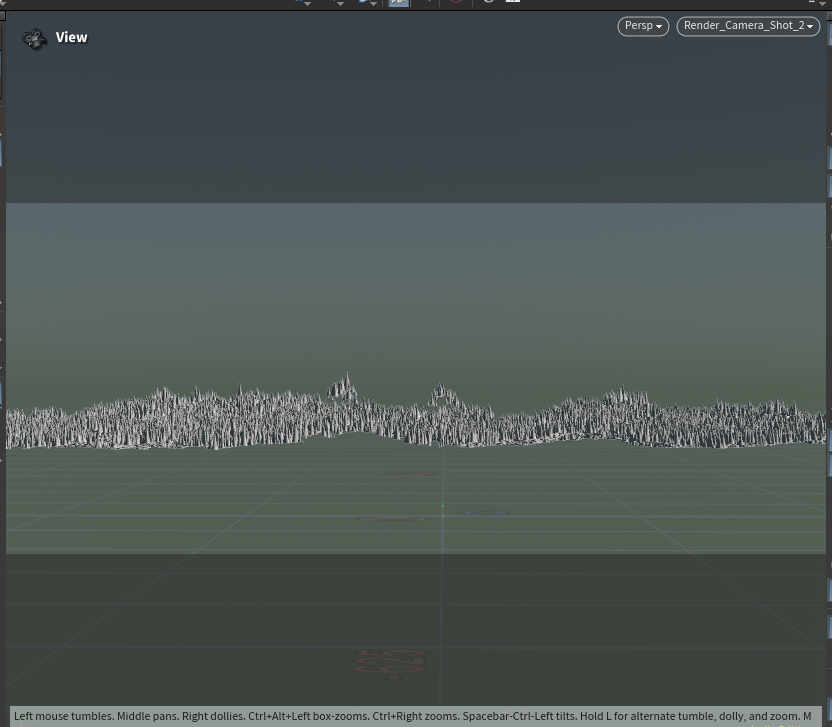Click the status bar navigation hint text
This screenshot has height=727, width=832.
412,716
